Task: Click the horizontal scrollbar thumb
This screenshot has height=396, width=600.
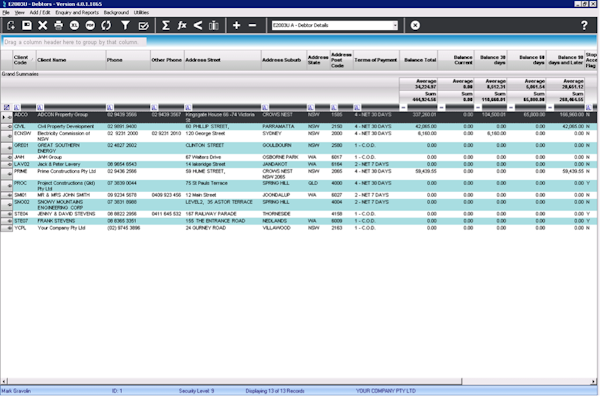Action: 235,381
